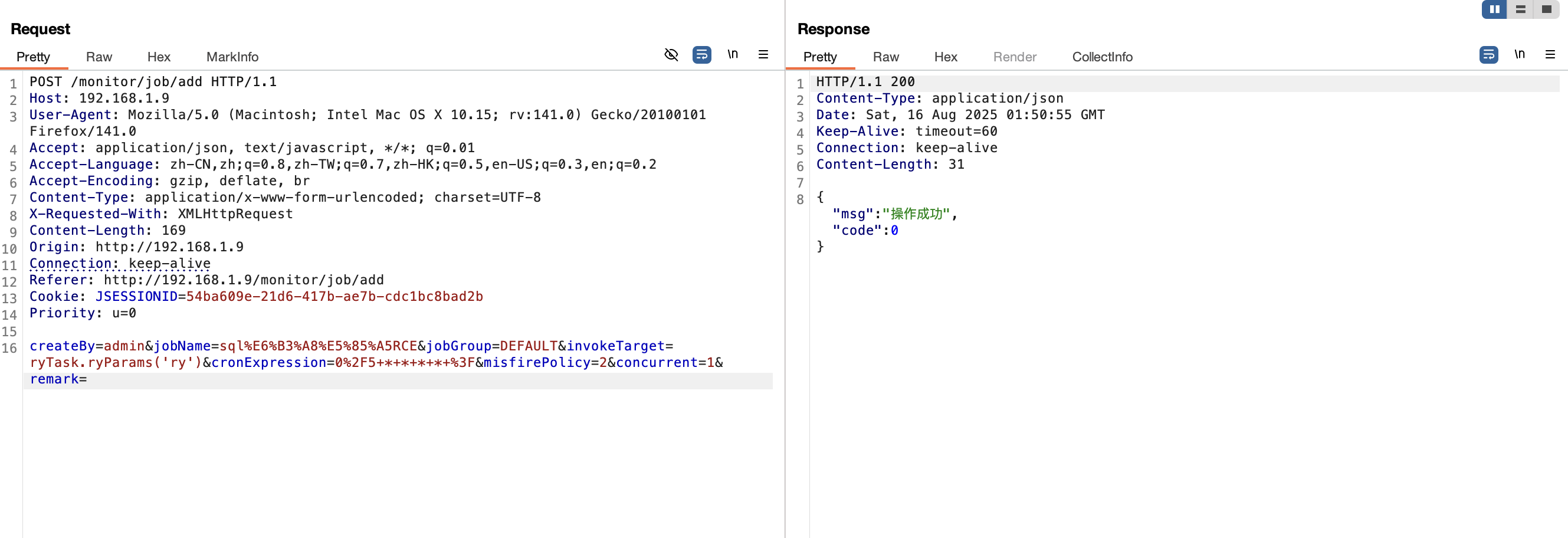1568x538 pixels.
Task: Click the X-Requested-With: XMLHttpRequest header
Action: (x=161, y=214)
